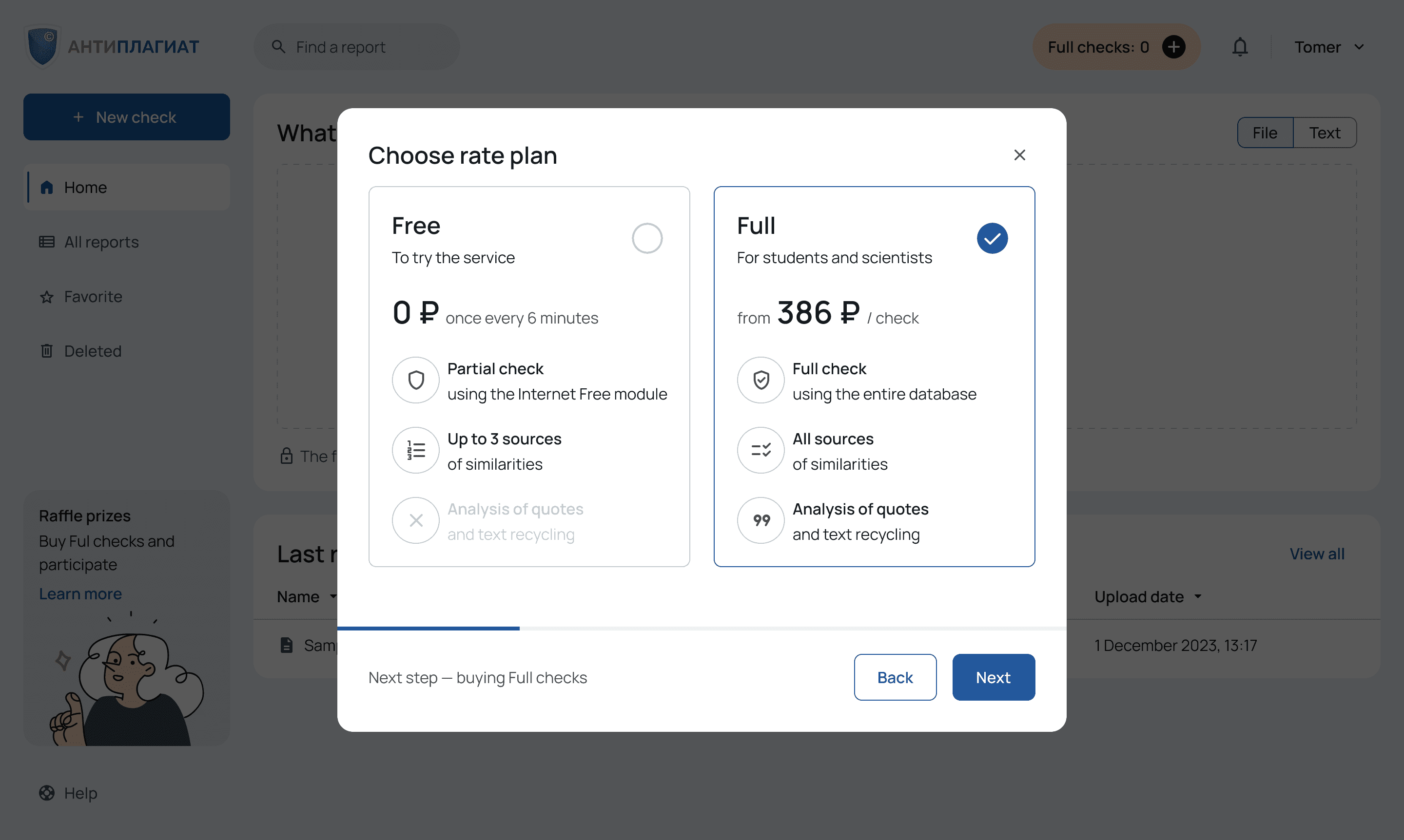This screenshot has width=1404, height=840.
Task: Click the Next button
Action: coord(994,678)
